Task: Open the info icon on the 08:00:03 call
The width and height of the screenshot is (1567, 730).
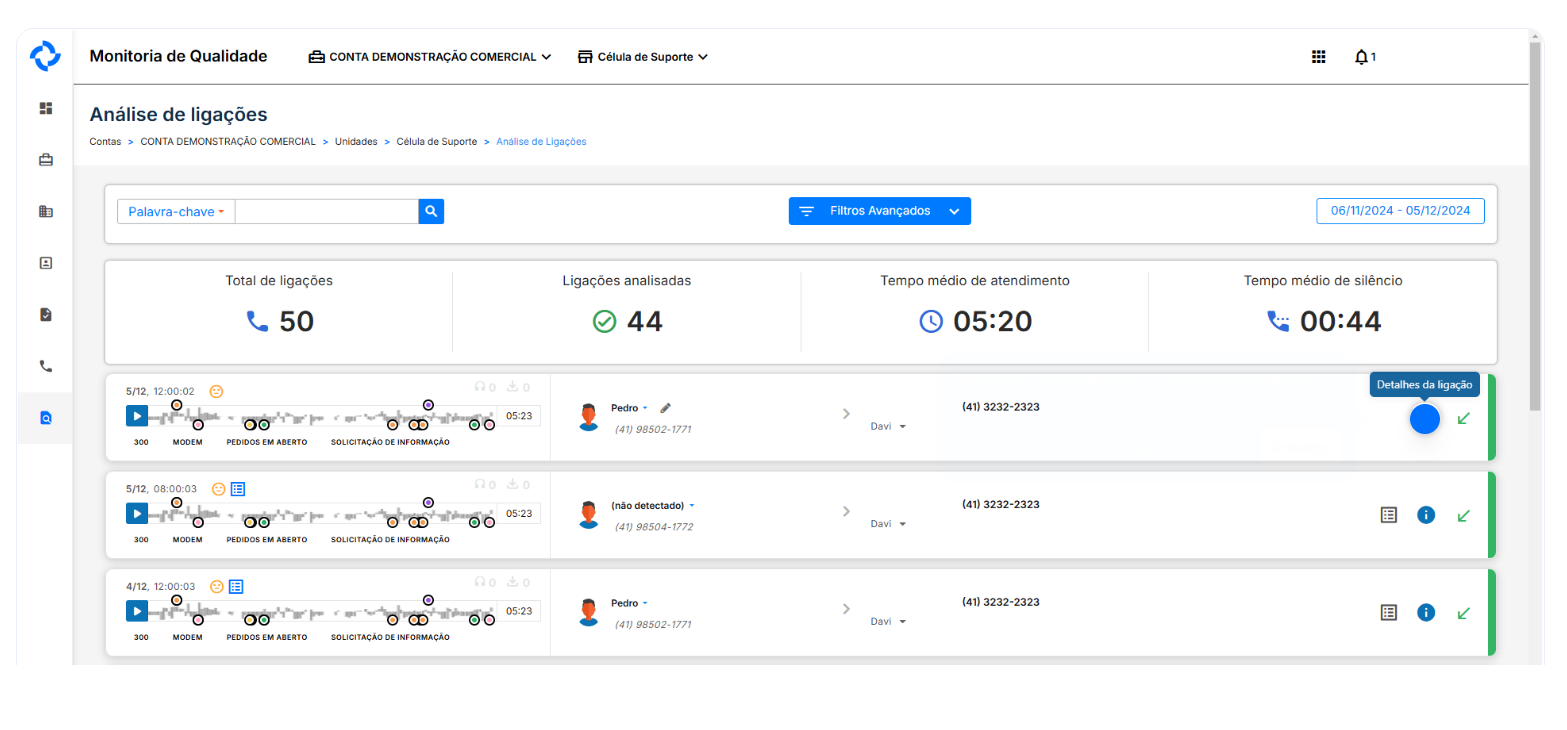Action: (1426, 515)
